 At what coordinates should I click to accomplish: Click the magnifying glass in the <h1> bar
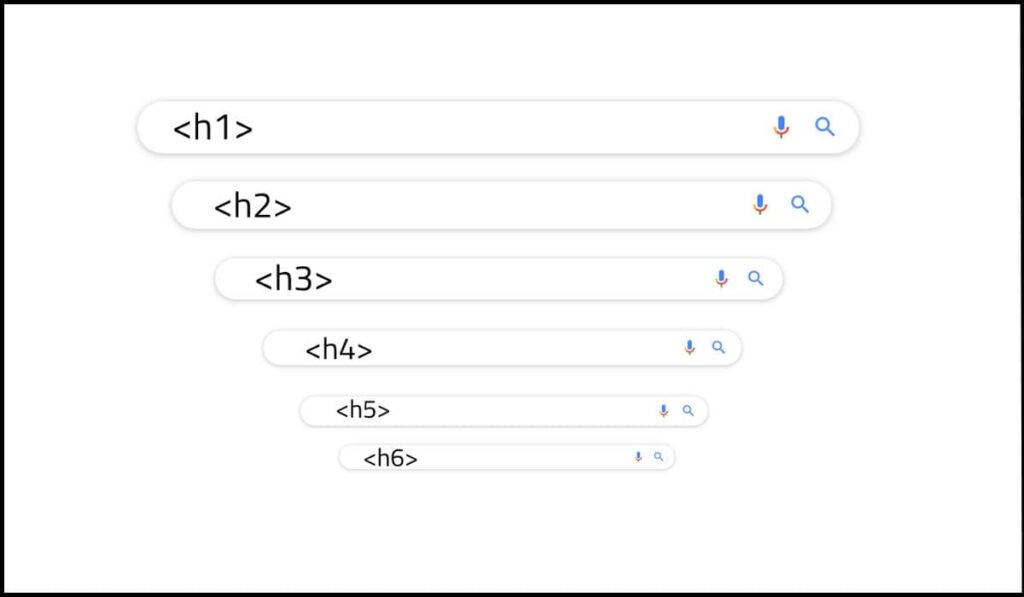tap(825, 126)
